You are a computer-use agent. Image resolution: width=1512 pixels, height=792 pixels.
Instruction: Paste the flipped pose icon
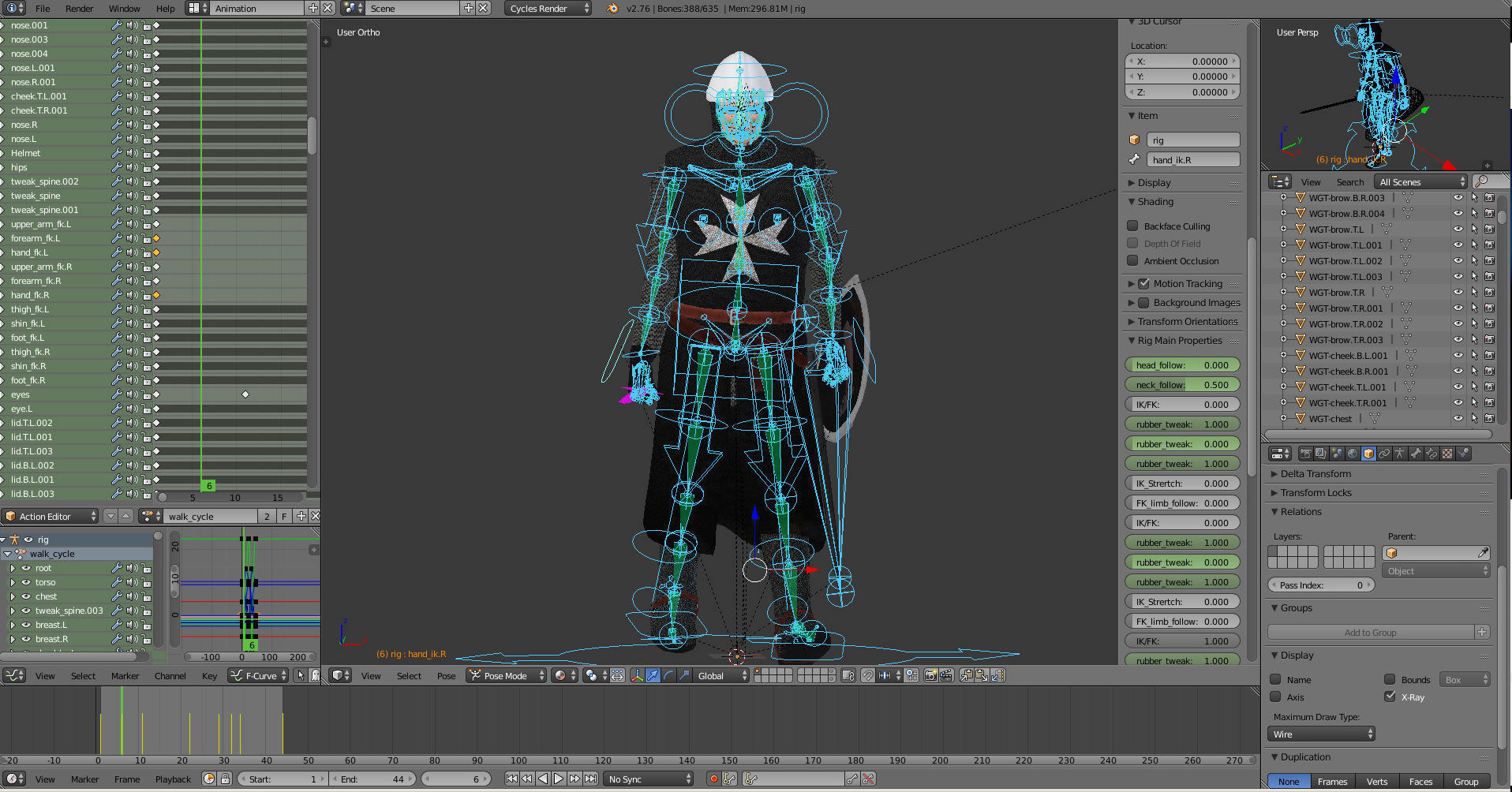pyautogui.click(x=997, y=676)
